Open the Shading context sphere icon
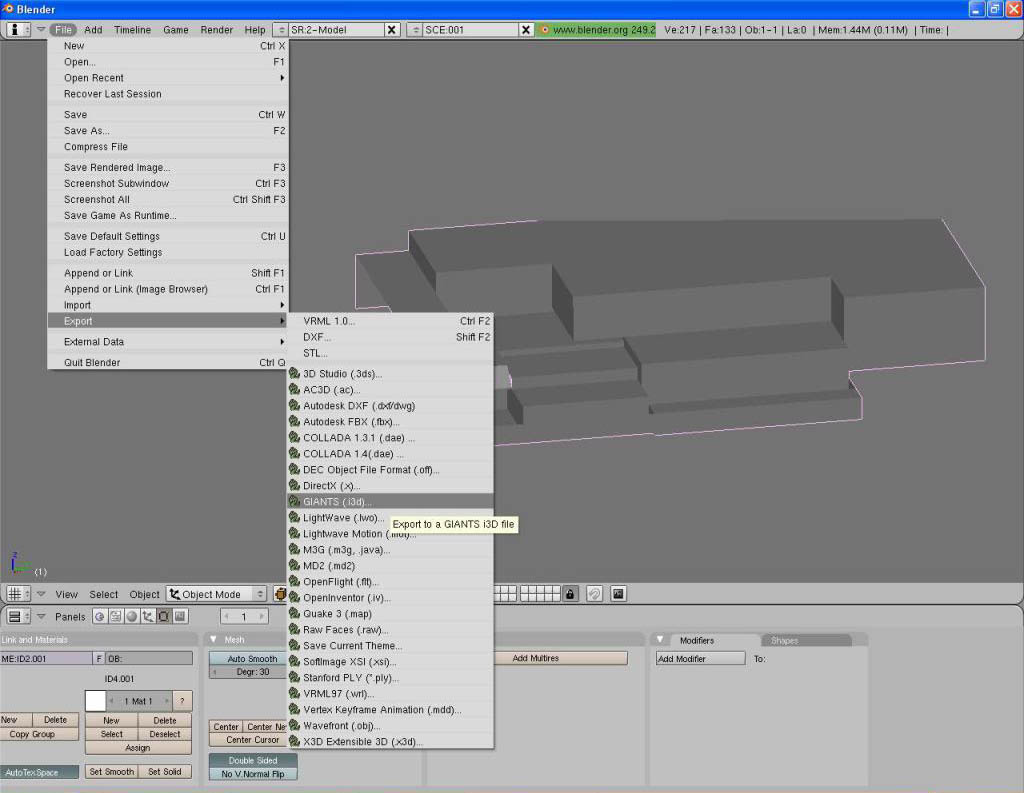Screen dimensions: 1024x793 tap(132, 617)
